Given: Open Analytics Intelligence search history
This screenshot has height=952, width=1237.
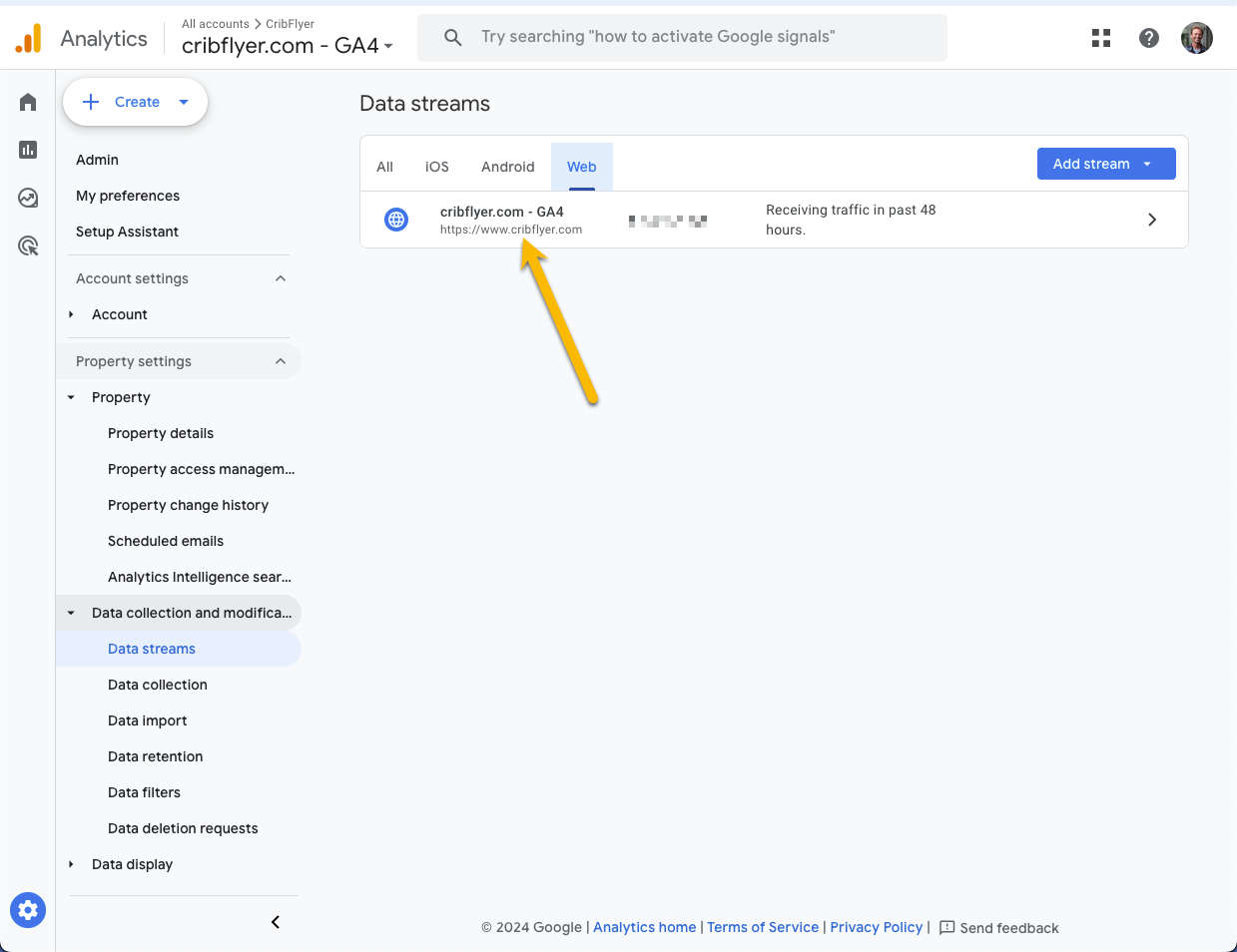Looking at the screenshot, I should 200,577.
